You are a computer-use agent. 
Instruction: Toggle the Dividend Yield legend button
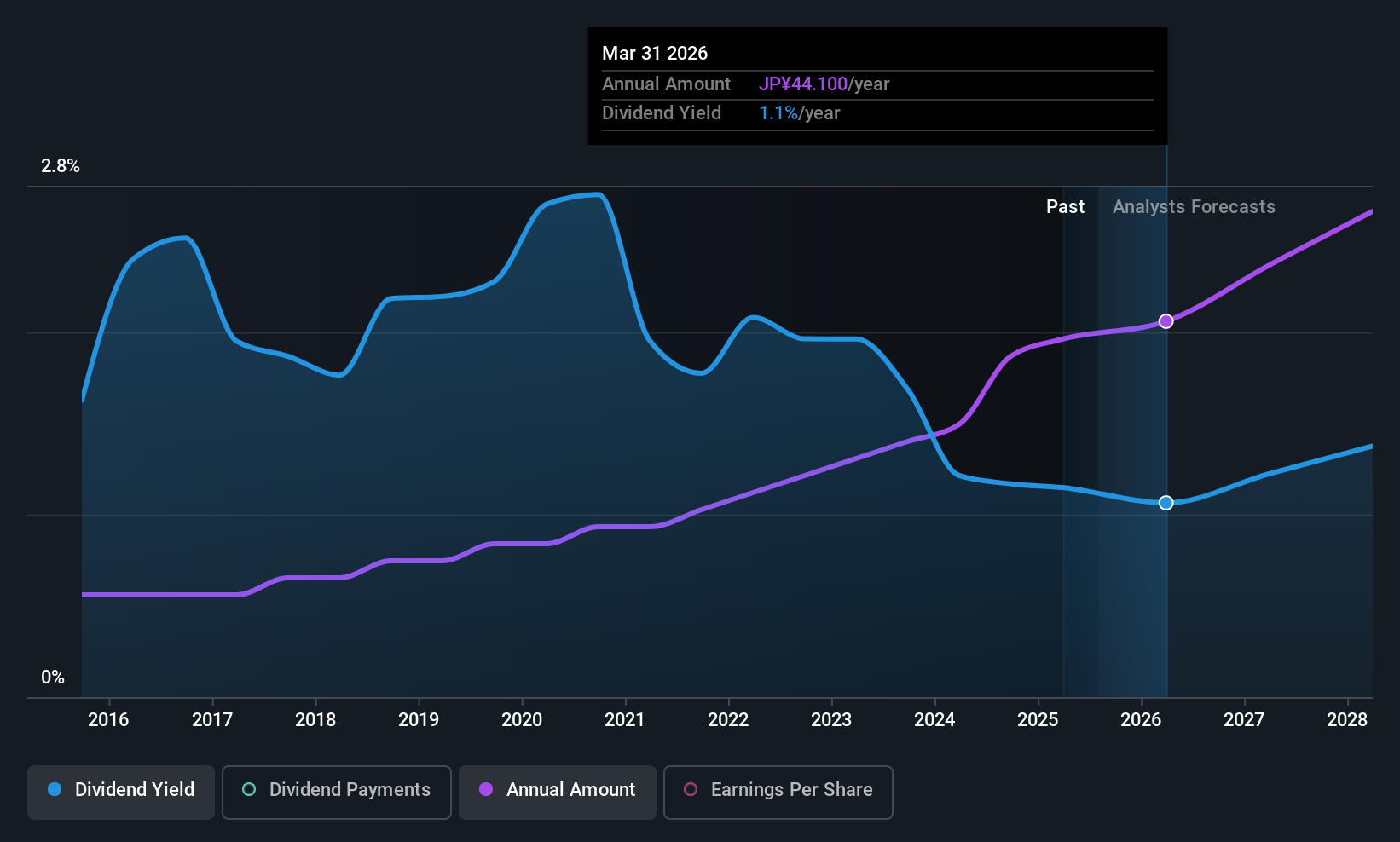121,792
